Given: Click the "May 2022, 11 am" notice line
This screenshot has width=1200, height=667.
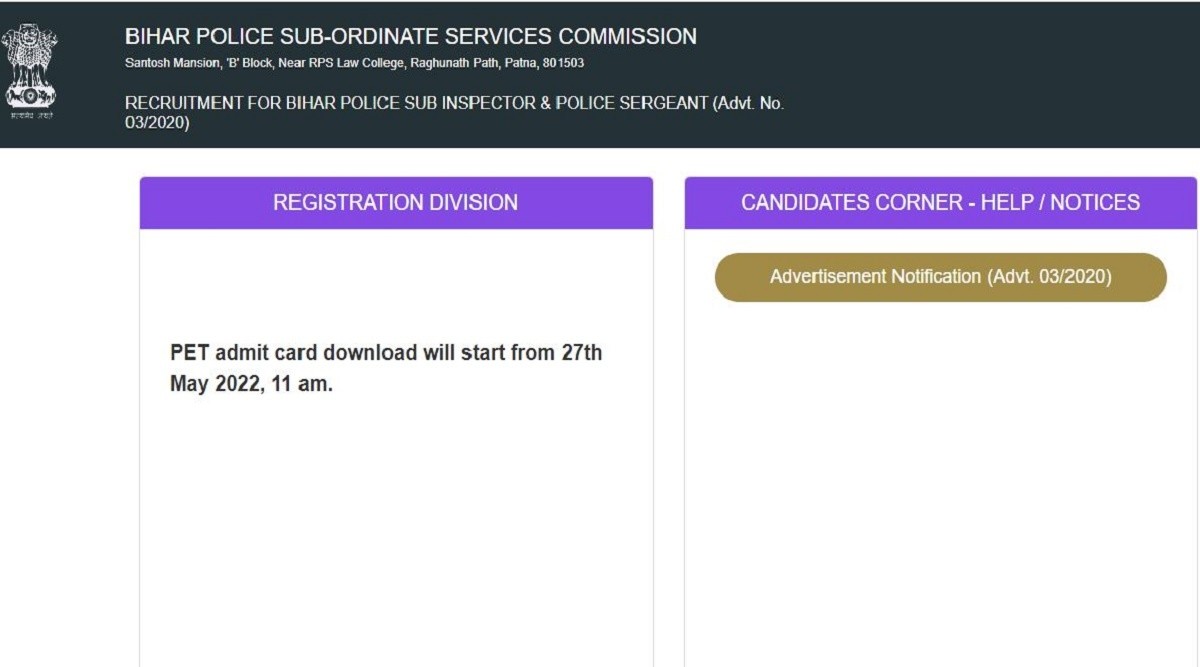Looking at the screenshot, I should pos(251,384).
